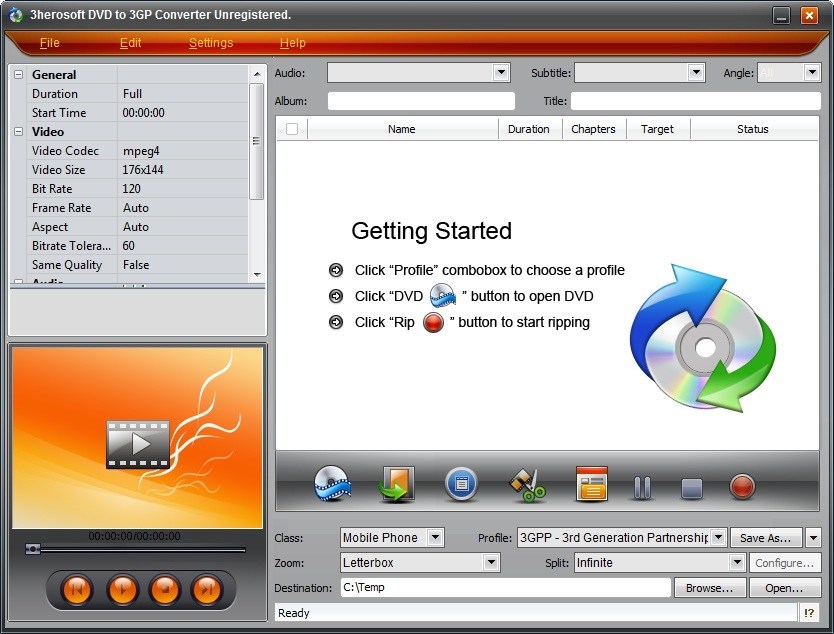Expand the Zoom dropdown set to Letterbox
This screenshot has height=634, width=834.
[491, 563]
